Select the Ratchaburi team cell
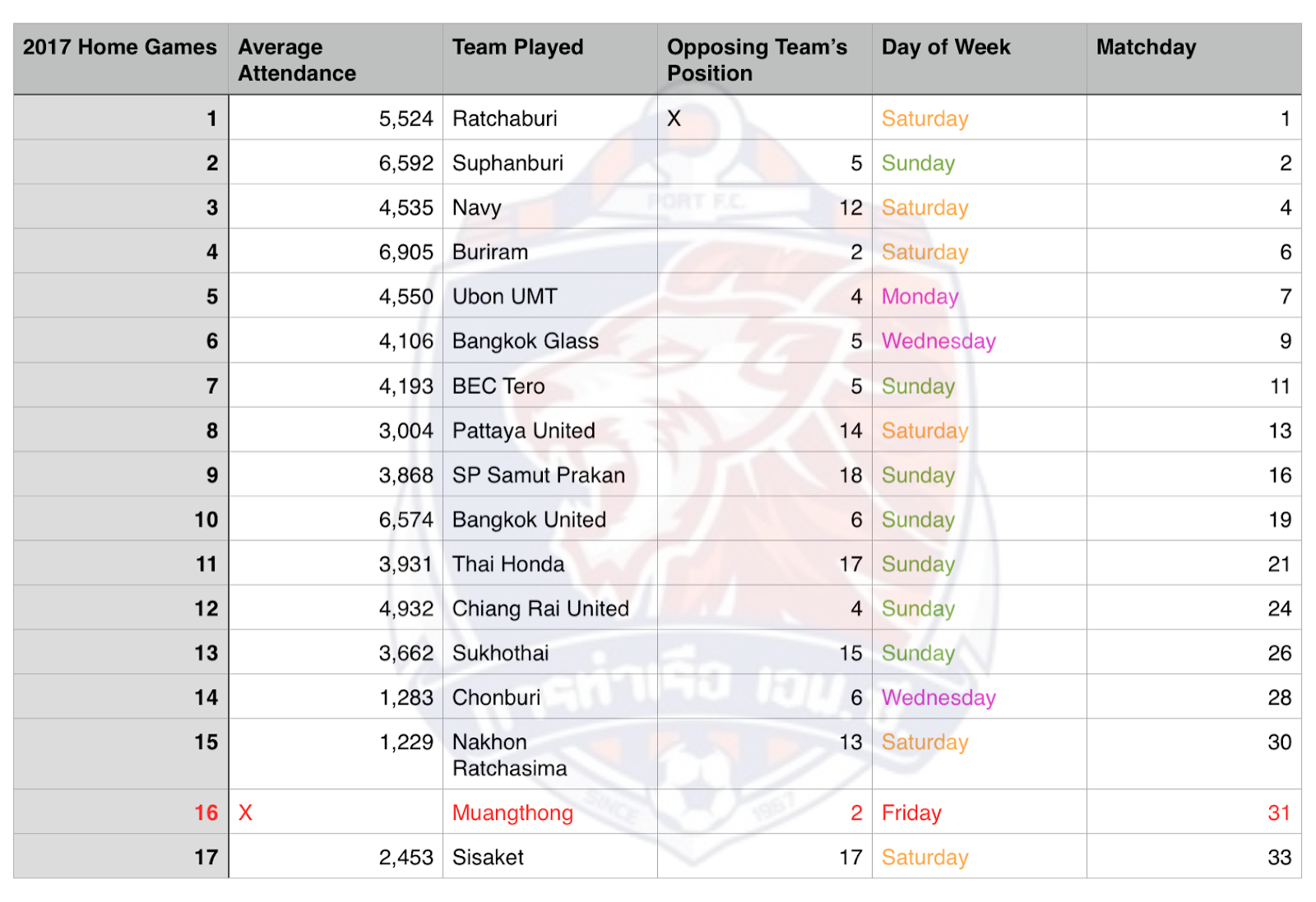Image resolution: width=1316 pixels, height=902 pixels. tap(550, 118)
